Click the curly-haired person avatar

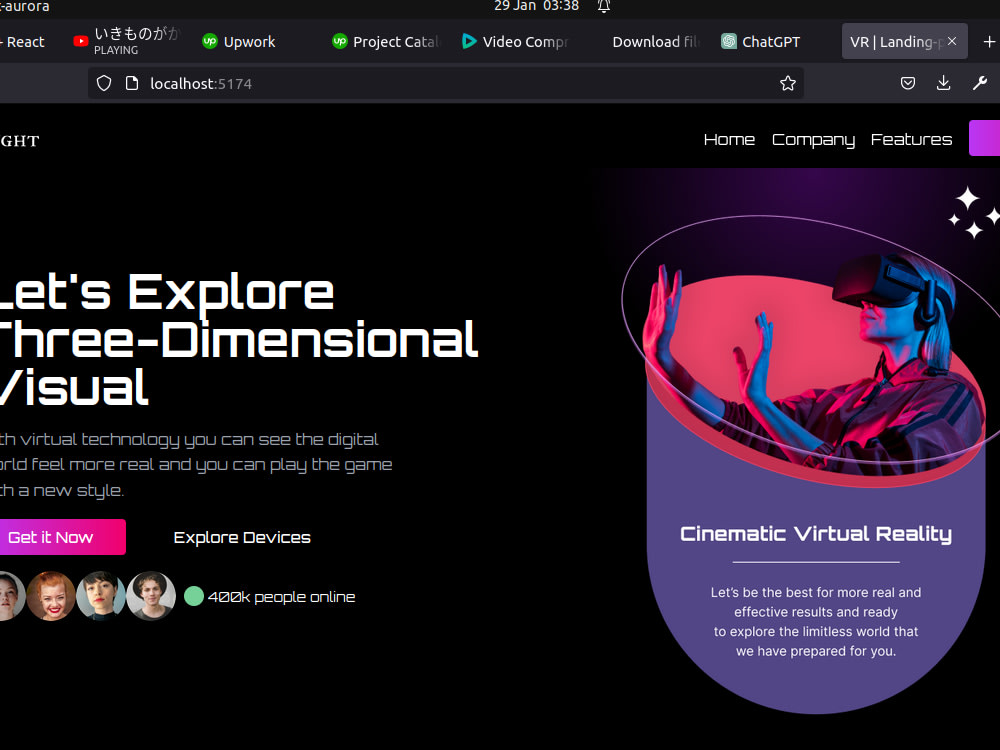151,596
